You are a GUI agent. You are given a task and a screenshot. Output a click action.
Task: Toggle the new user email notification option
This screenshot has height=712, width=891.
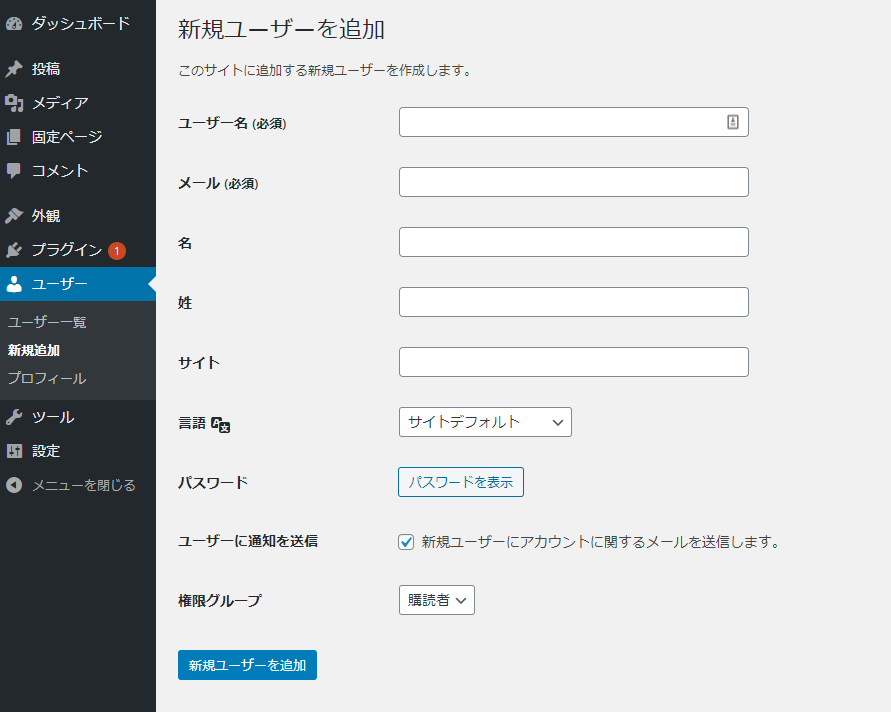click(405, 542)
